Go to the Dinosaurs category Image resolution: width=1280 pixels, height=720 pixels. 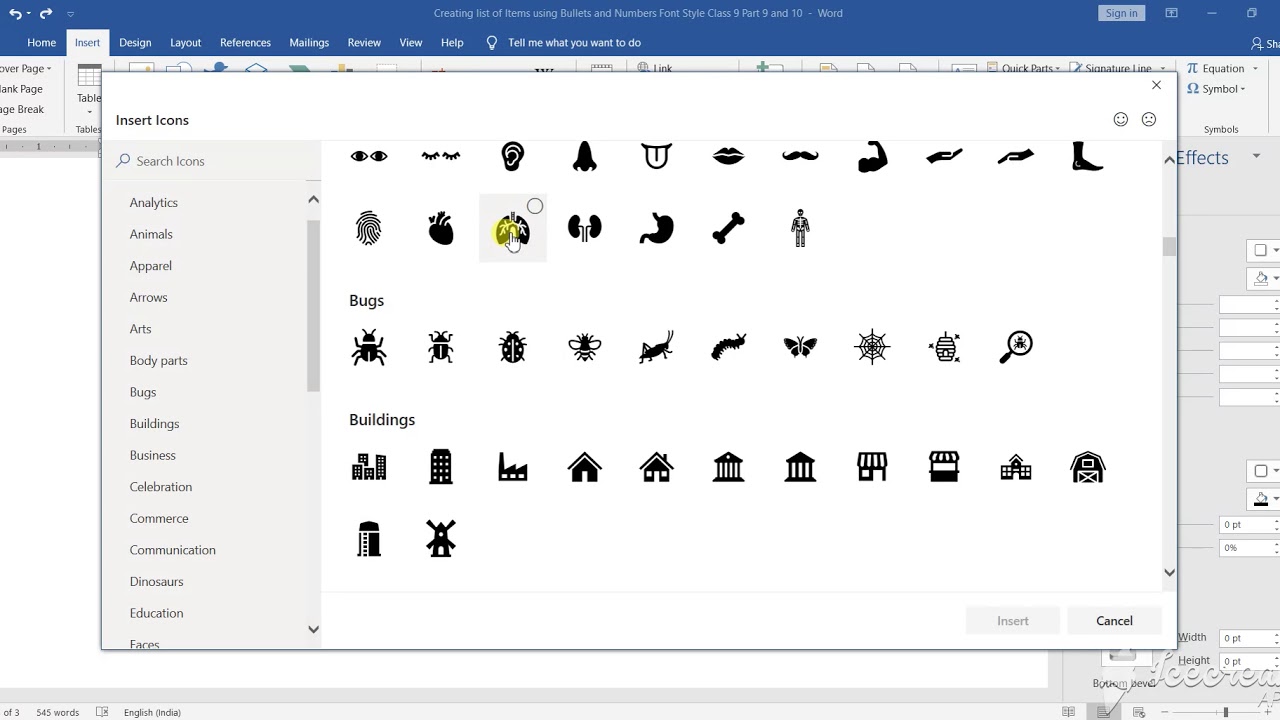point(156,581)
